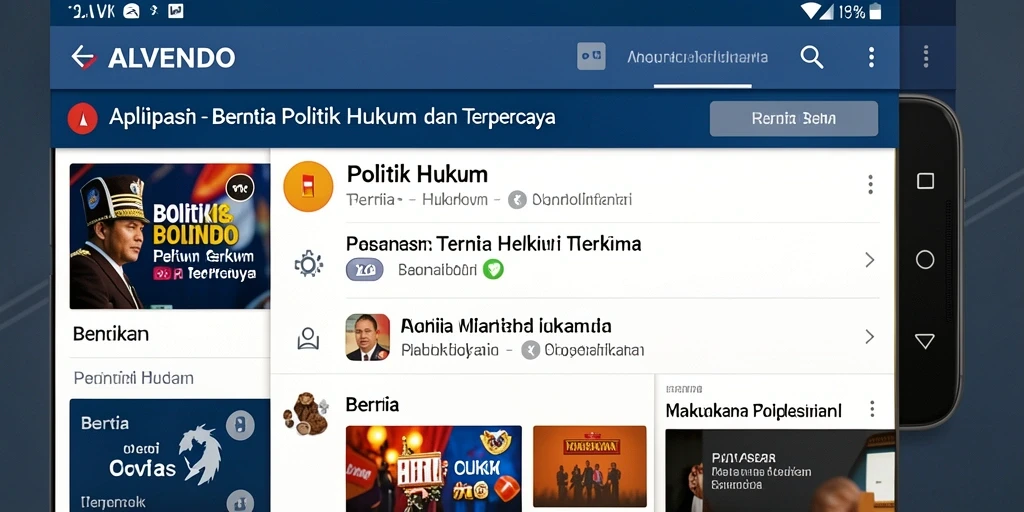1024x512 pixels.
Task: Tap the green shield badge under Pesanasn
Action: pos(493,269)
